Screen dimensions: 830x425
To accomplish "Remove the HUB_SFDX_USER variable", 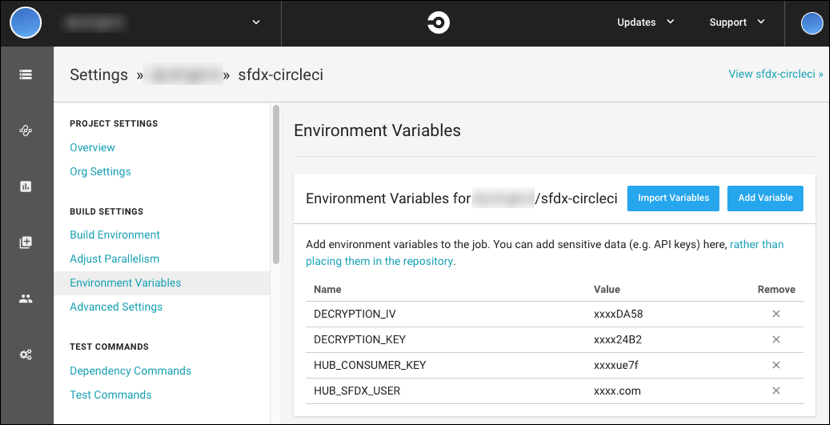I will pyautogui.click(x=776, y=391).
